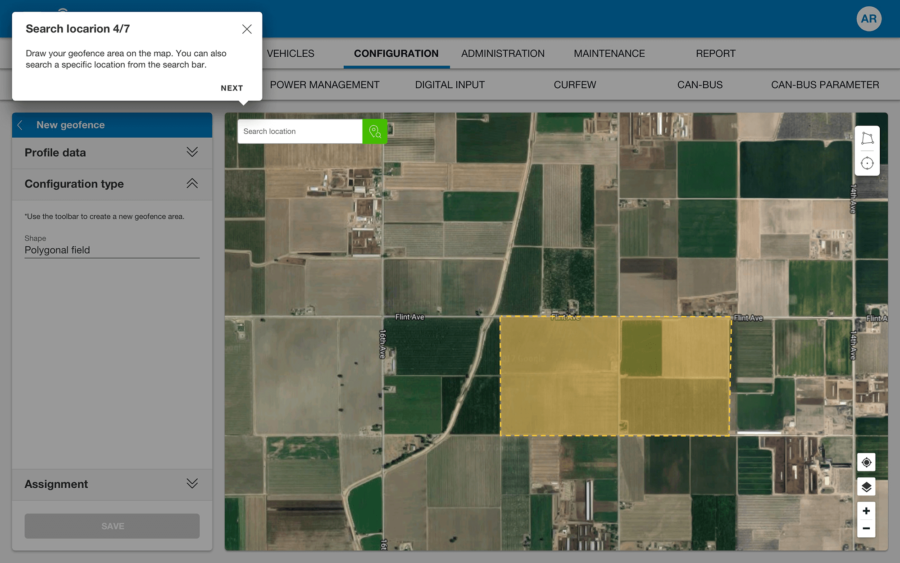Click the toolbar hint text in panel
This screenshot has height=563, width=900.
pyautogui.click(x=104, y=217)
